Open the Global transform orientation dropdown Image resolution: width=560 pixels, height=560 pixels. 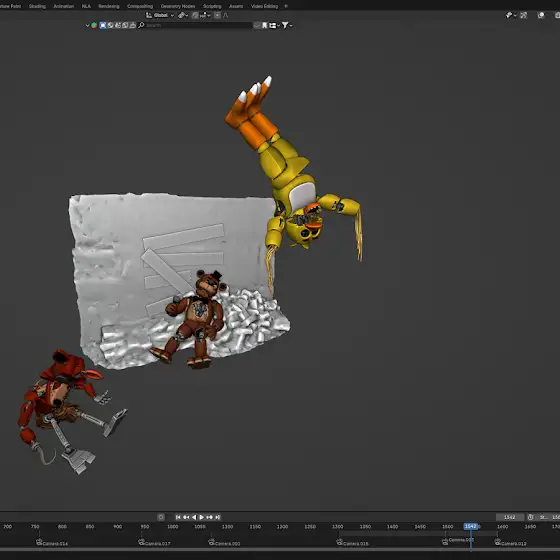click(x=160, y=15)
